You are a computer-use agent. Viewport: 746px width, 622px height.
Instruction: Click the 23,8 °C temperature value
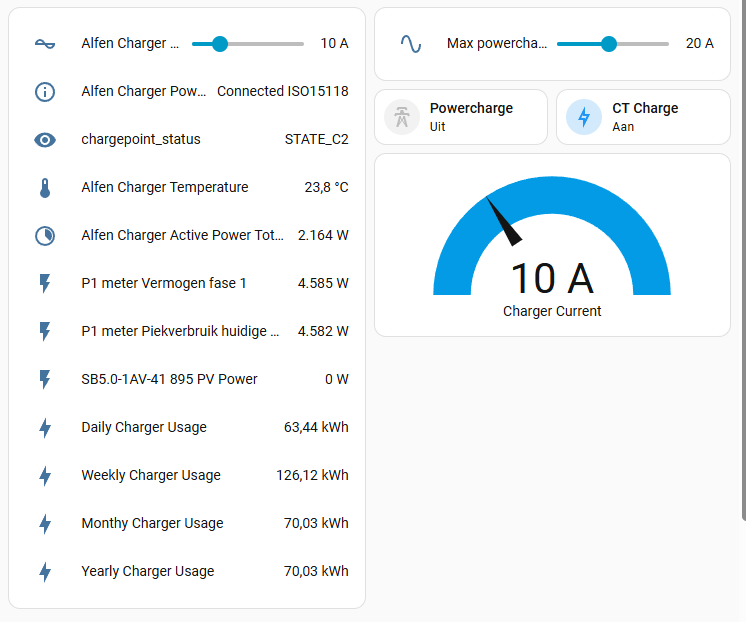(326, 187)
